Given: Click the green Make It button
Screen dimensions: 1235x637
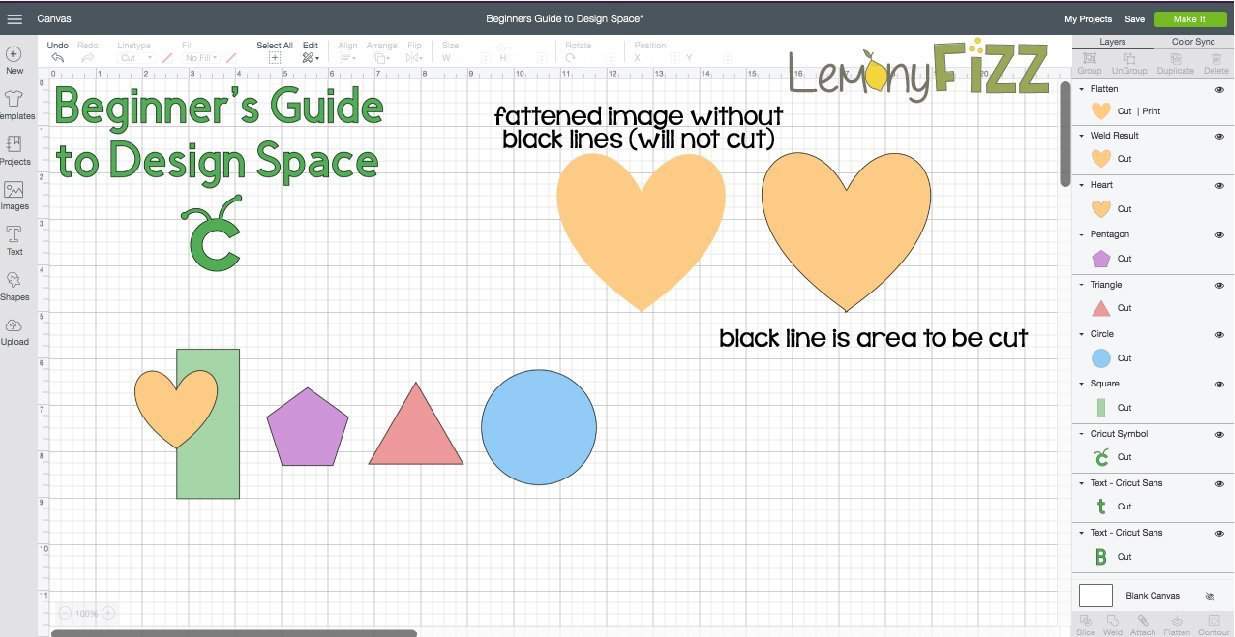Looking at the screenshot, I should click(1190, 19).
